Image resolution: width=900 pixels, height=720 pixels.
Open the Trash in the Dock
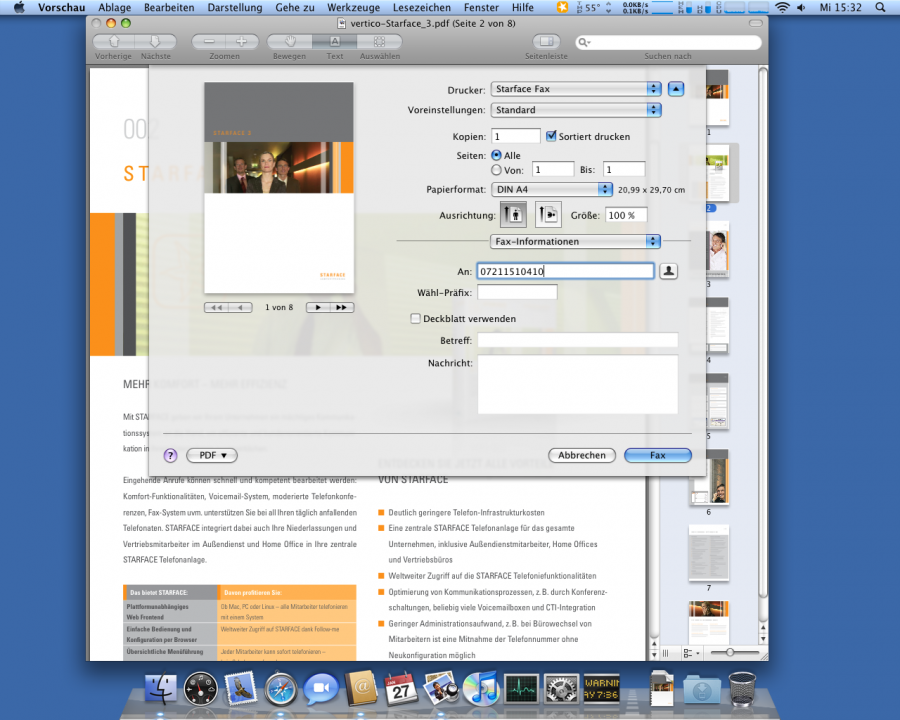coord(743,689)
